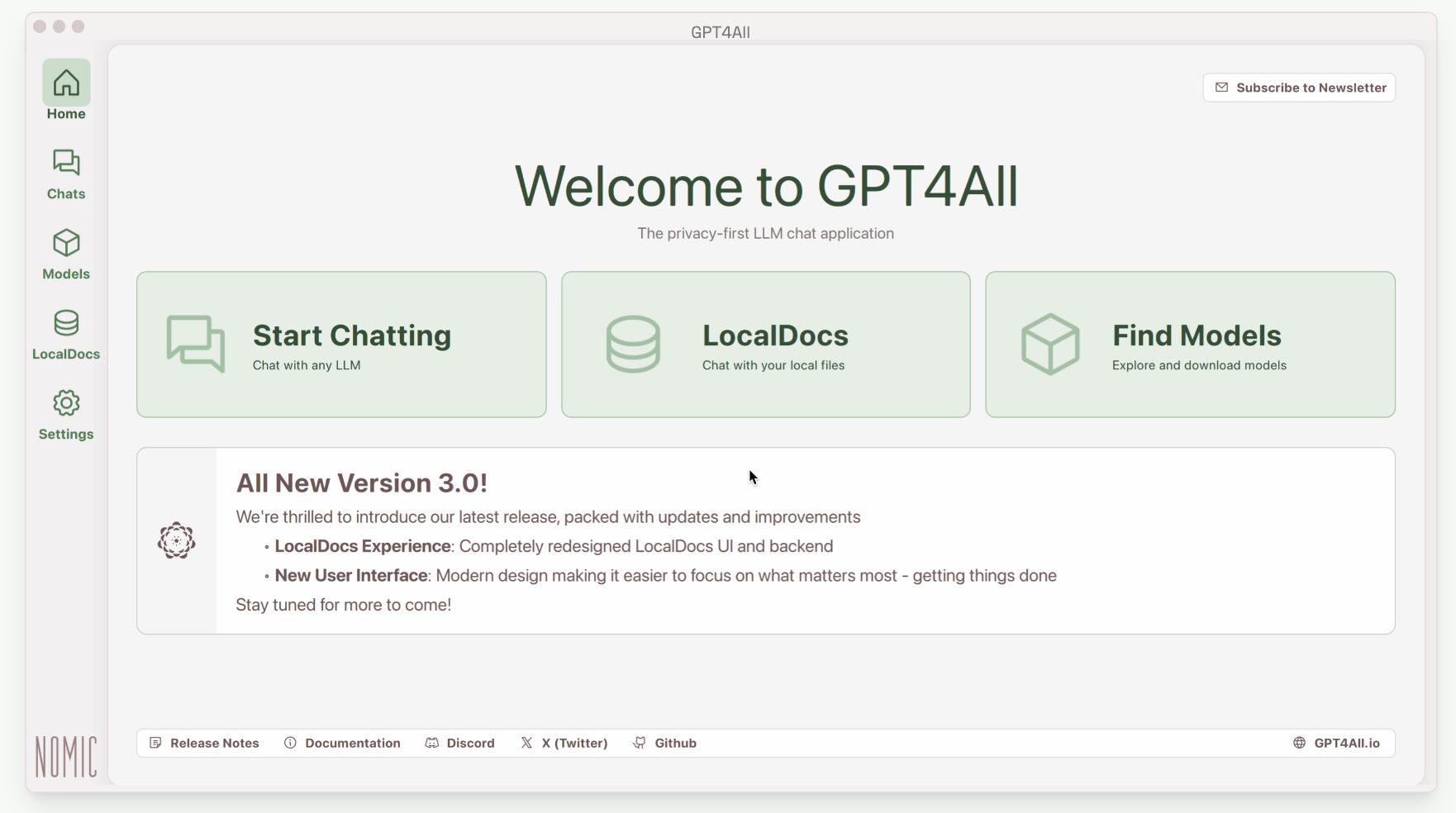Click the GPT4All flower logo in news panel
1456x813 pixels.
coord(176,541)
